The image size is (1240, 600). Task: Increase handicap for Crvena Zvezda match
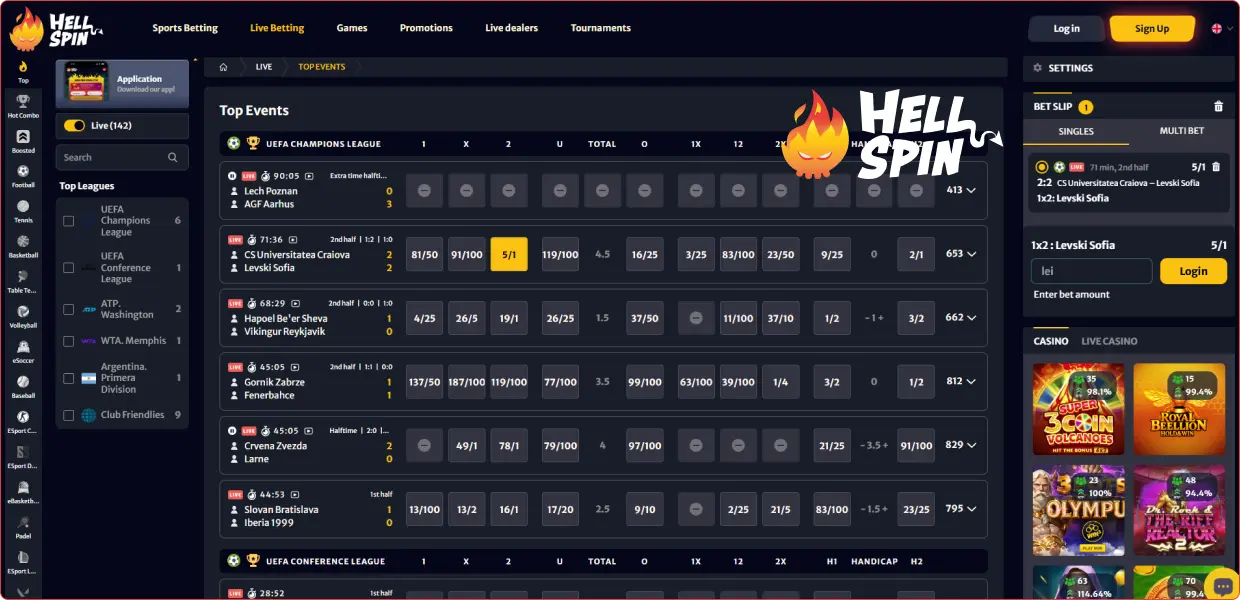tap(885, 445)
